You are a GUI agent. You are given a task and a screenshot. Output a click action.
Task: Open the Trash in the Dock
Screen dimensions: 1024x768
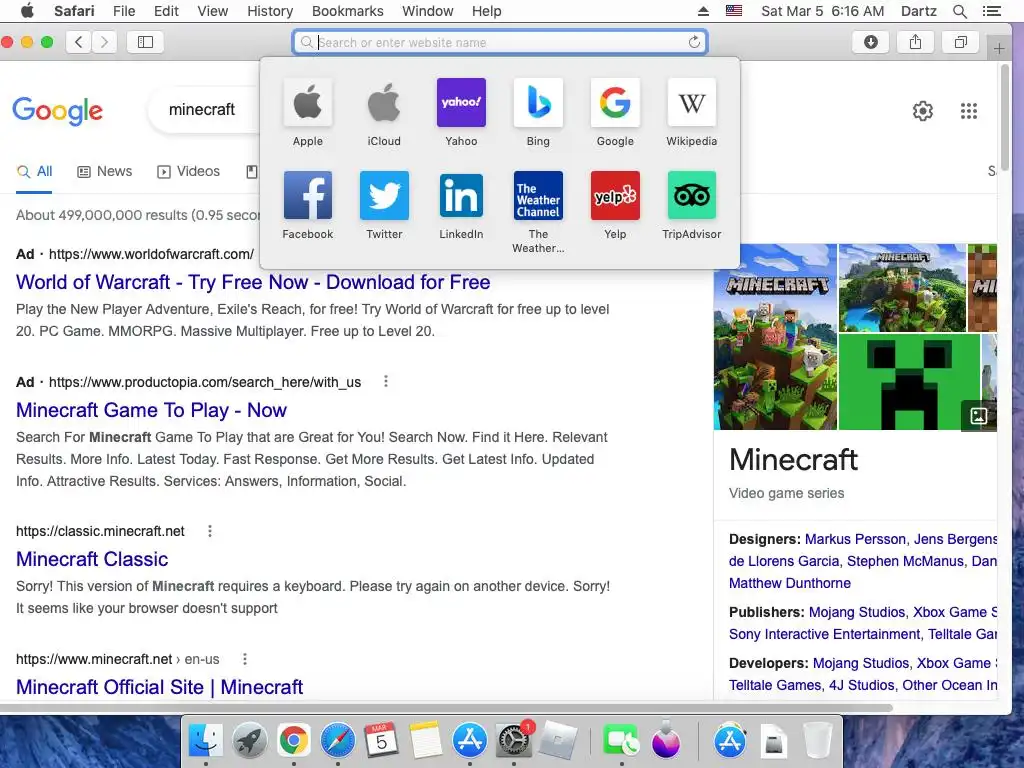pos(817,741)
